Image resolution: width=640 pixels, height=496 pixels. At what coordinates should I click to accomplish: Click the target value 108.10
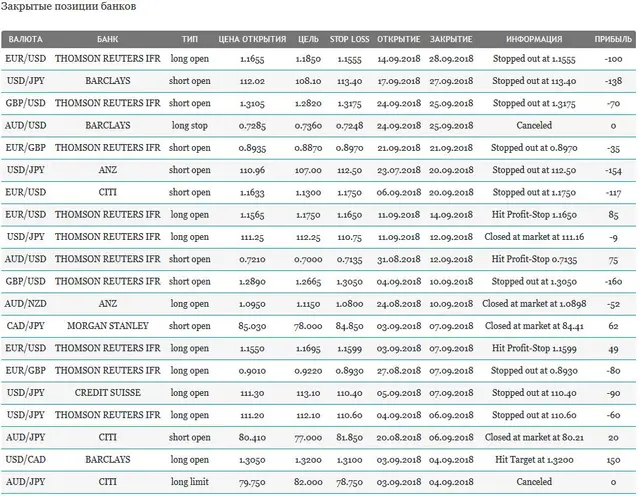tap(308, 81)
